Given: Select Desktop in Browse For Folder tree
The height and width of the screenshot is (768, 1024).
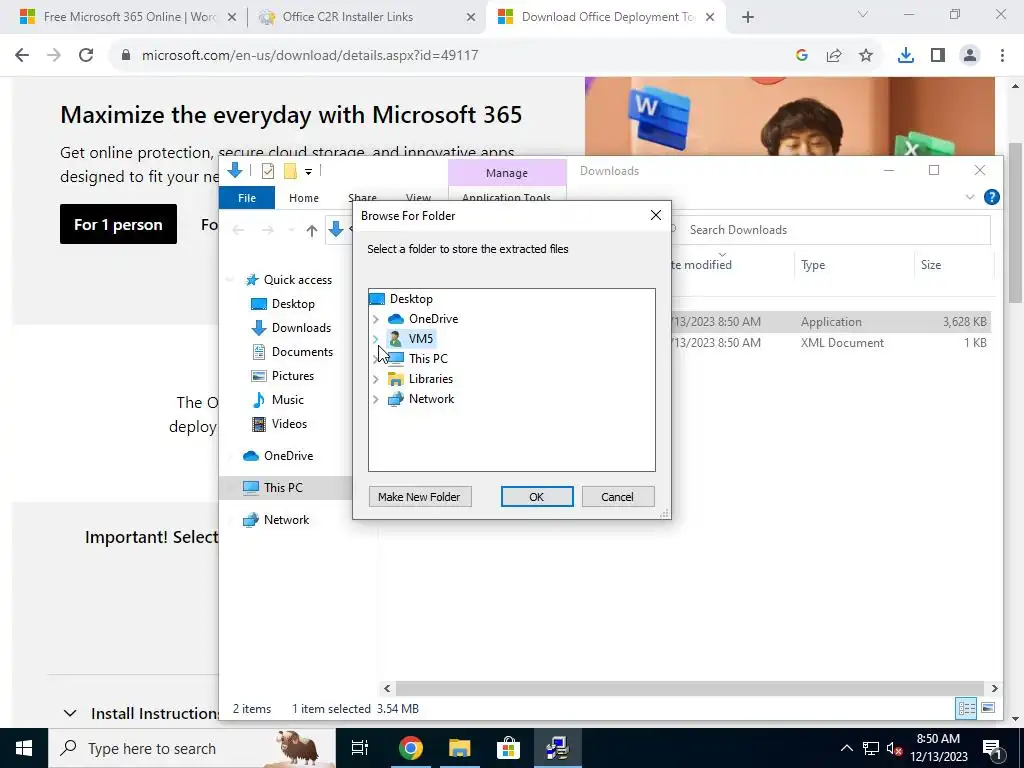Looking at the screenshot, I should click(402, 298).
